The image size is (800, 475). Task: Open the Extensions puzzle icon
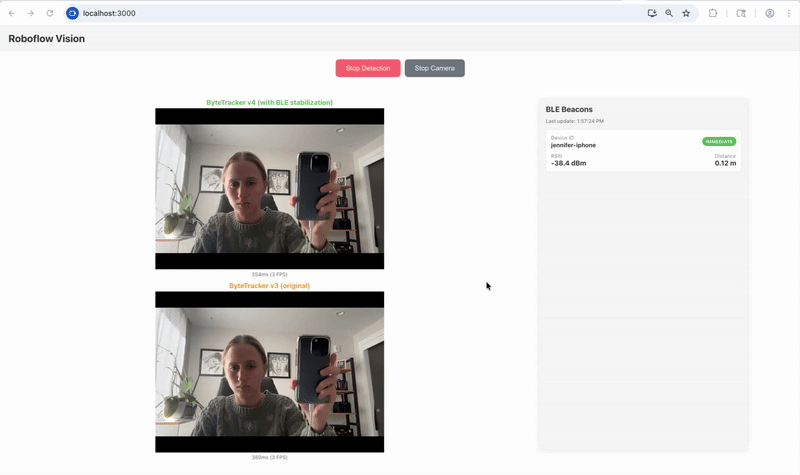click(x=713, y=13)
